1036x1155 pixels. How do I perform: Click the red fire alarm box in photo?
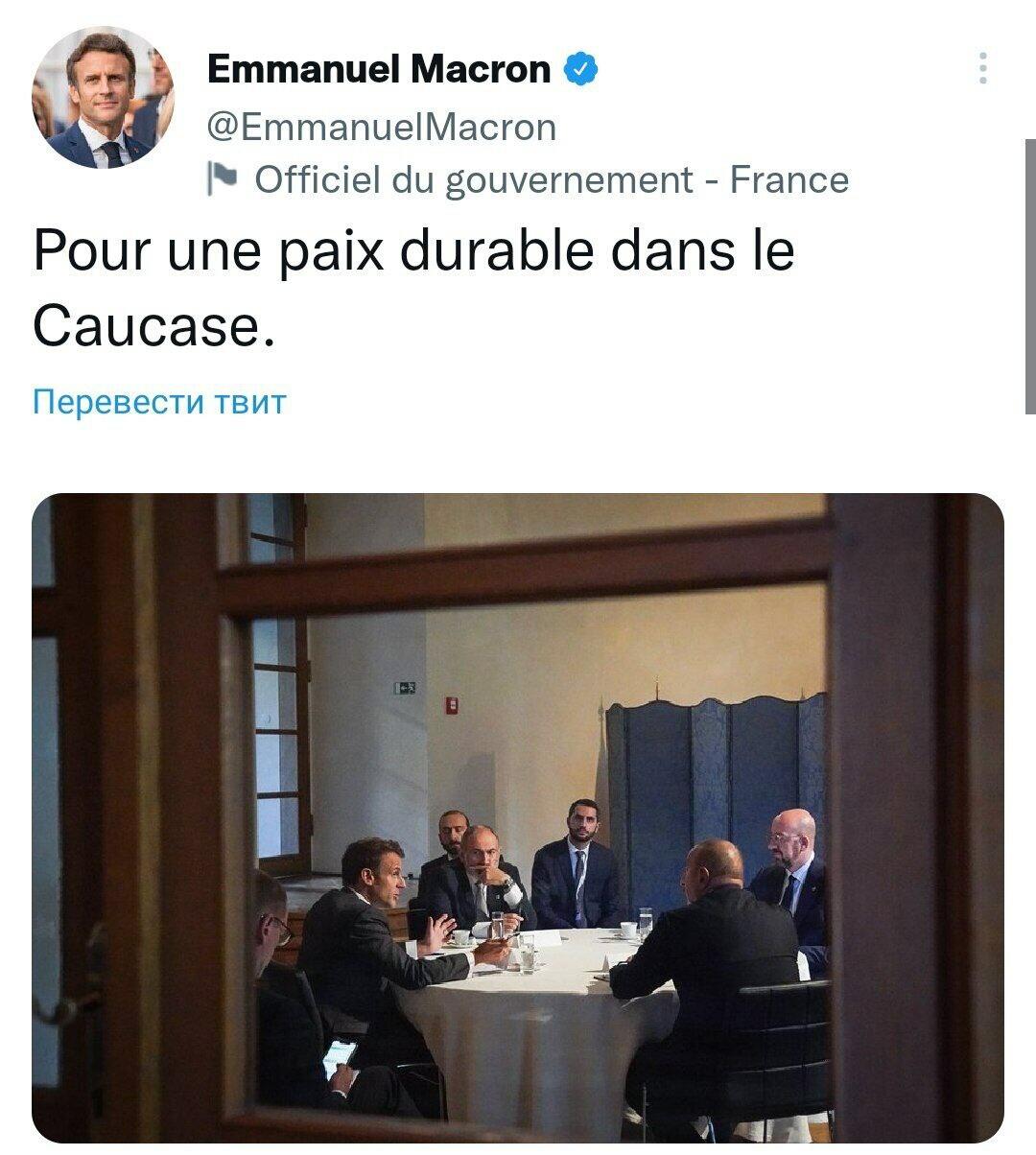tap(451, 706)
